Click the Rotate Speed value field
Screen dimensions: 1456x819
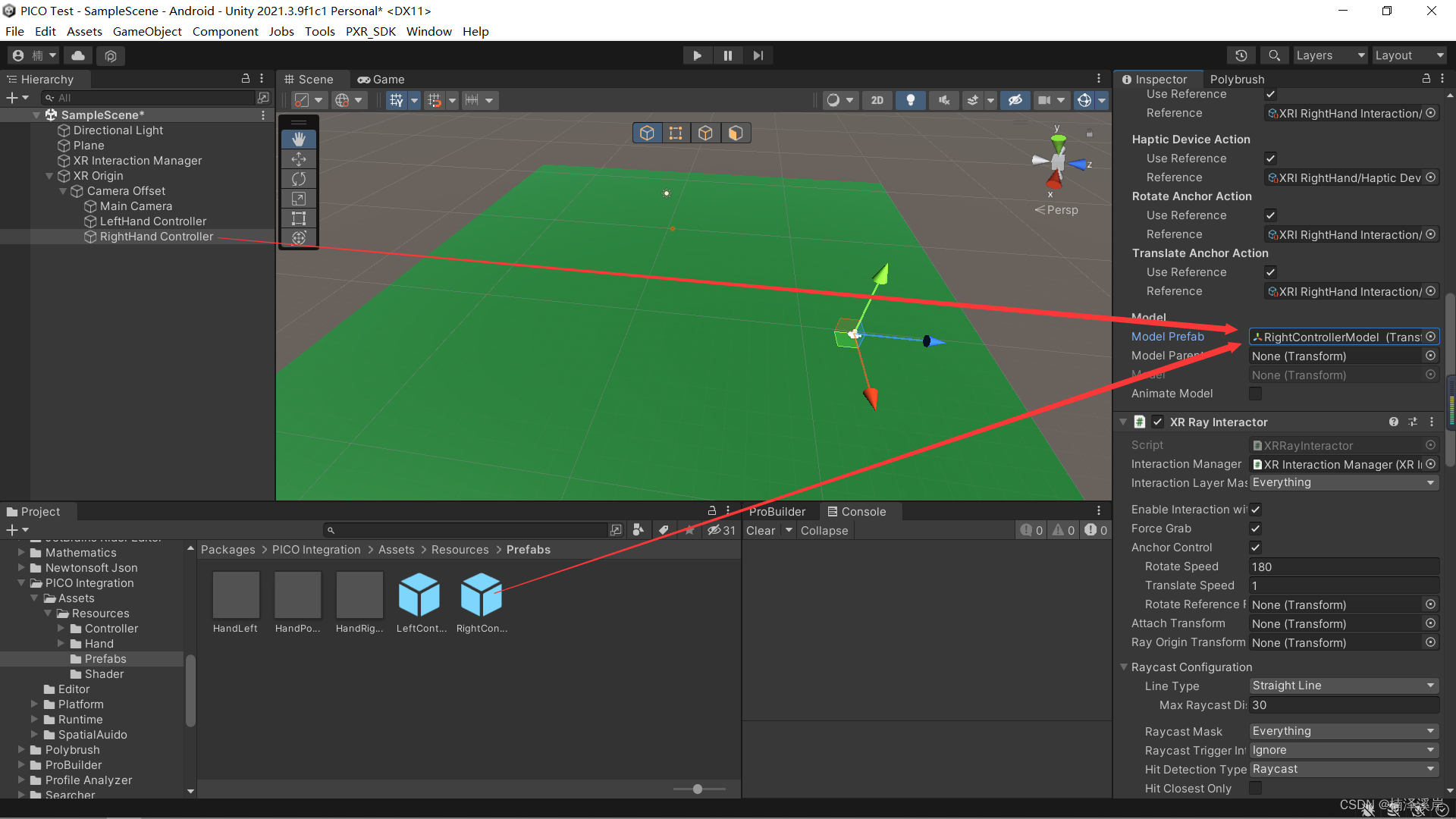(x=1344, y=566)
